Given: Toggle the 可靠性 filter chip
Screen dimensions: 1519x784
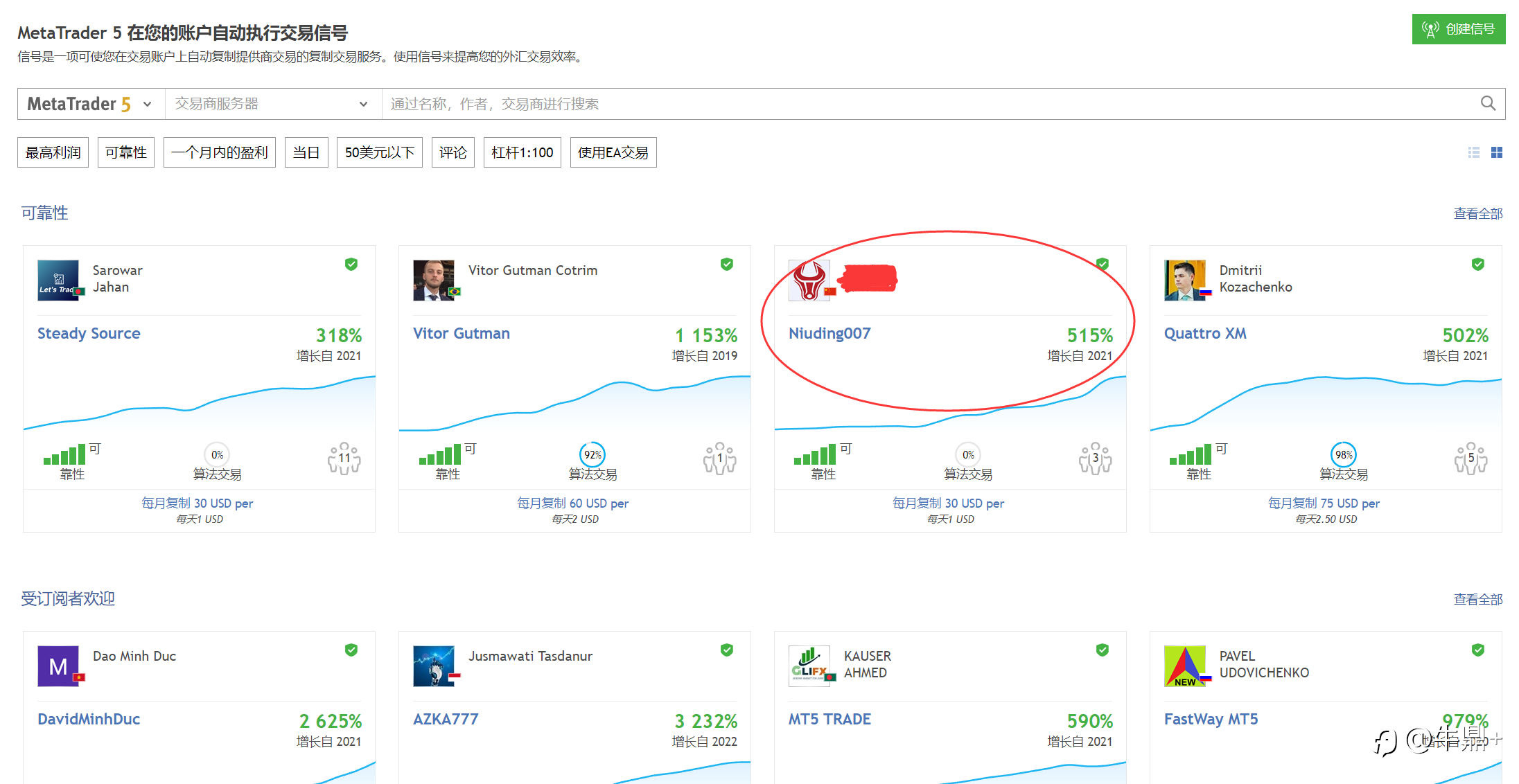Looking at the screenshot, I should point(125,152).
